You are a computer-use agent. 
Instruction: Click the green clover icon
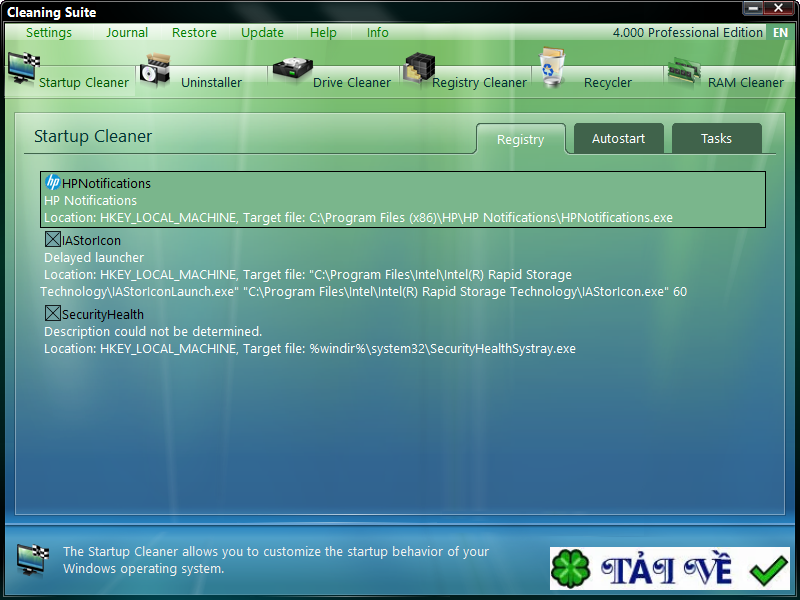pyautogui.click(x=570, y=568)
